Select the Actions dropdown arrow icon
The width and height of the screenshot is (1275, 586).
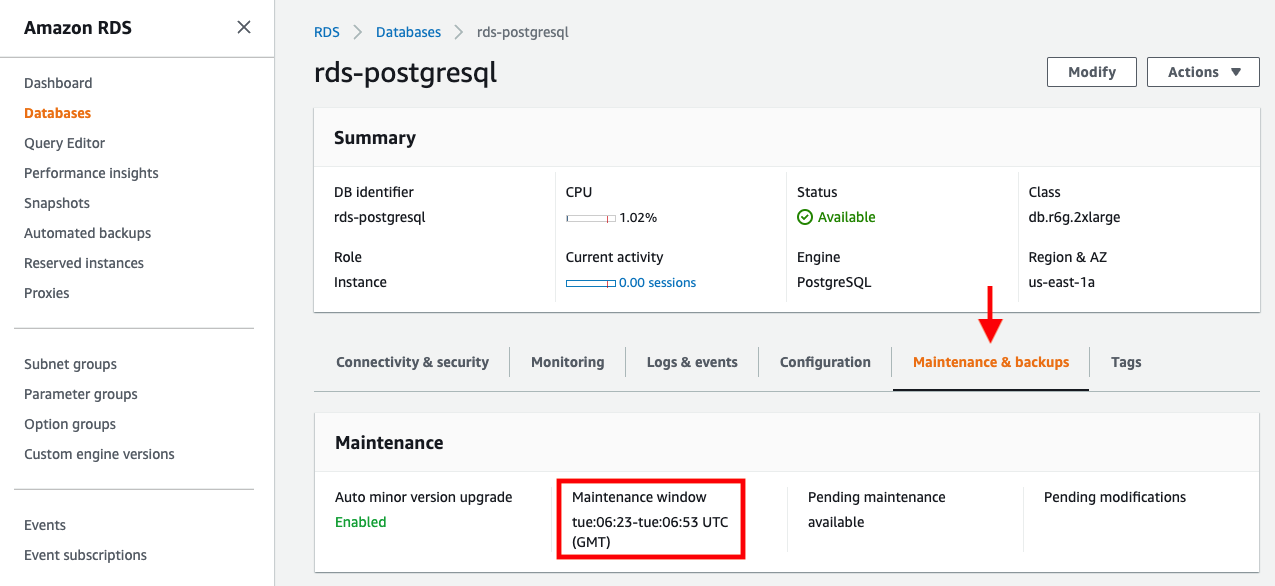1233,71
